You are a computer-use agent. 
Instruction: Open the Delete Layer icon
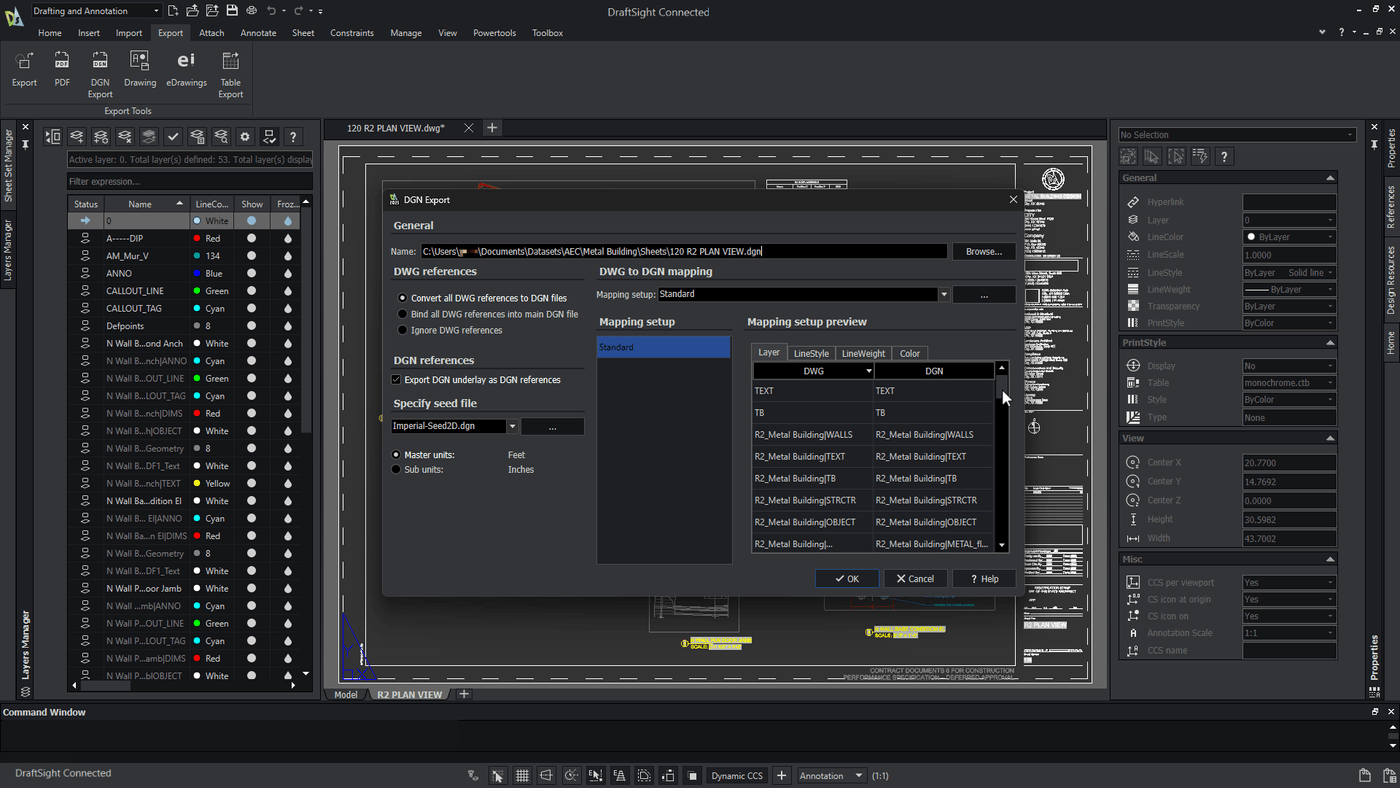pyautogui.click(x=124, y=137)
